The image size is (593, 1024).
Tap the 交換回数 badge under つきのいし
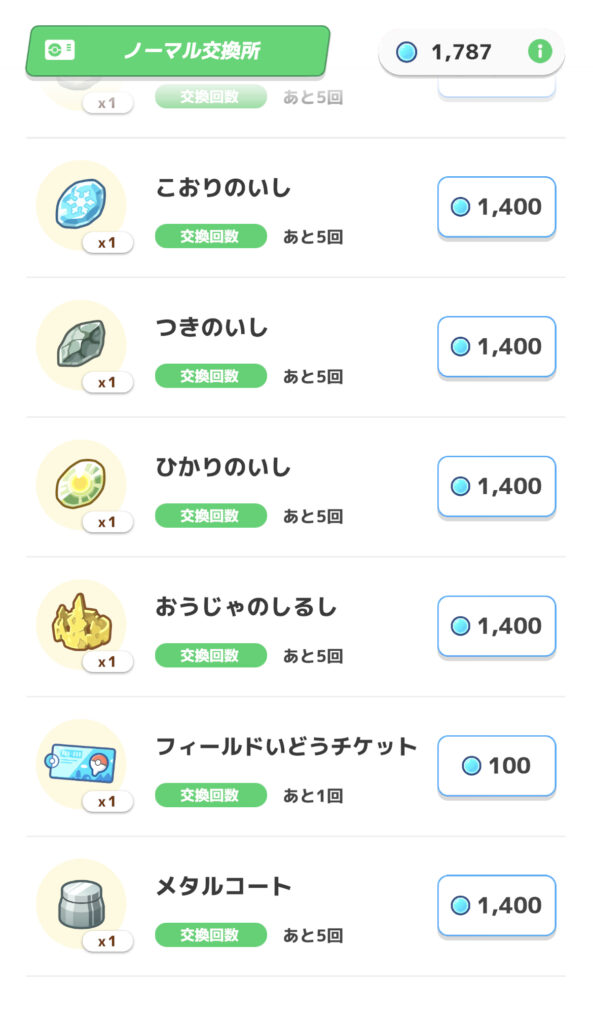pos(211,376)
